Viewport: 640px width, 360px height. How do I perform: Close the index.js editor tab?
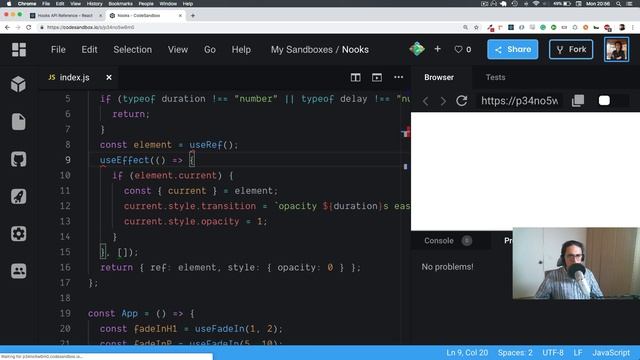pyautogui.click(x=109, y=77)
